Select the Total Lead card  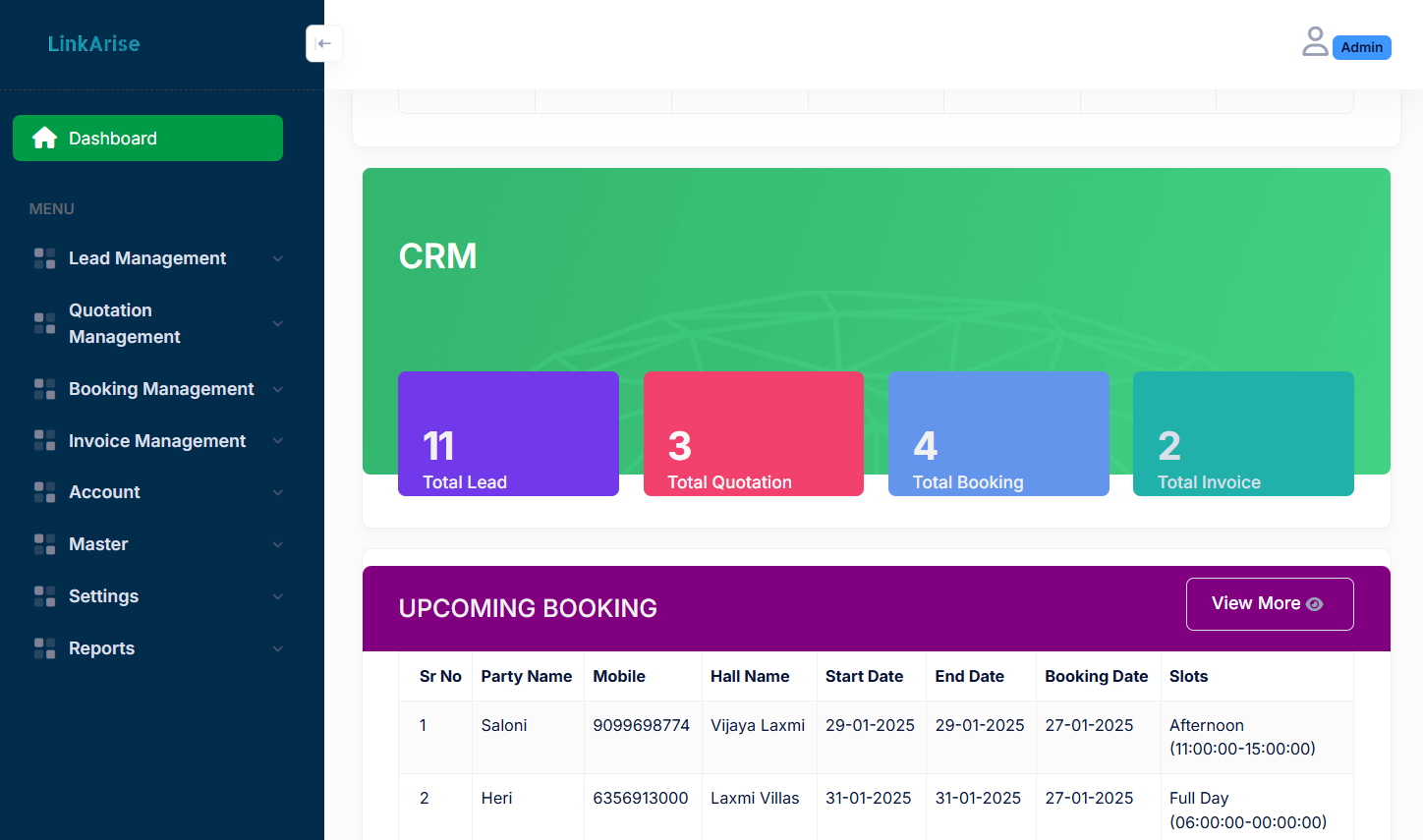click(508, 433)
